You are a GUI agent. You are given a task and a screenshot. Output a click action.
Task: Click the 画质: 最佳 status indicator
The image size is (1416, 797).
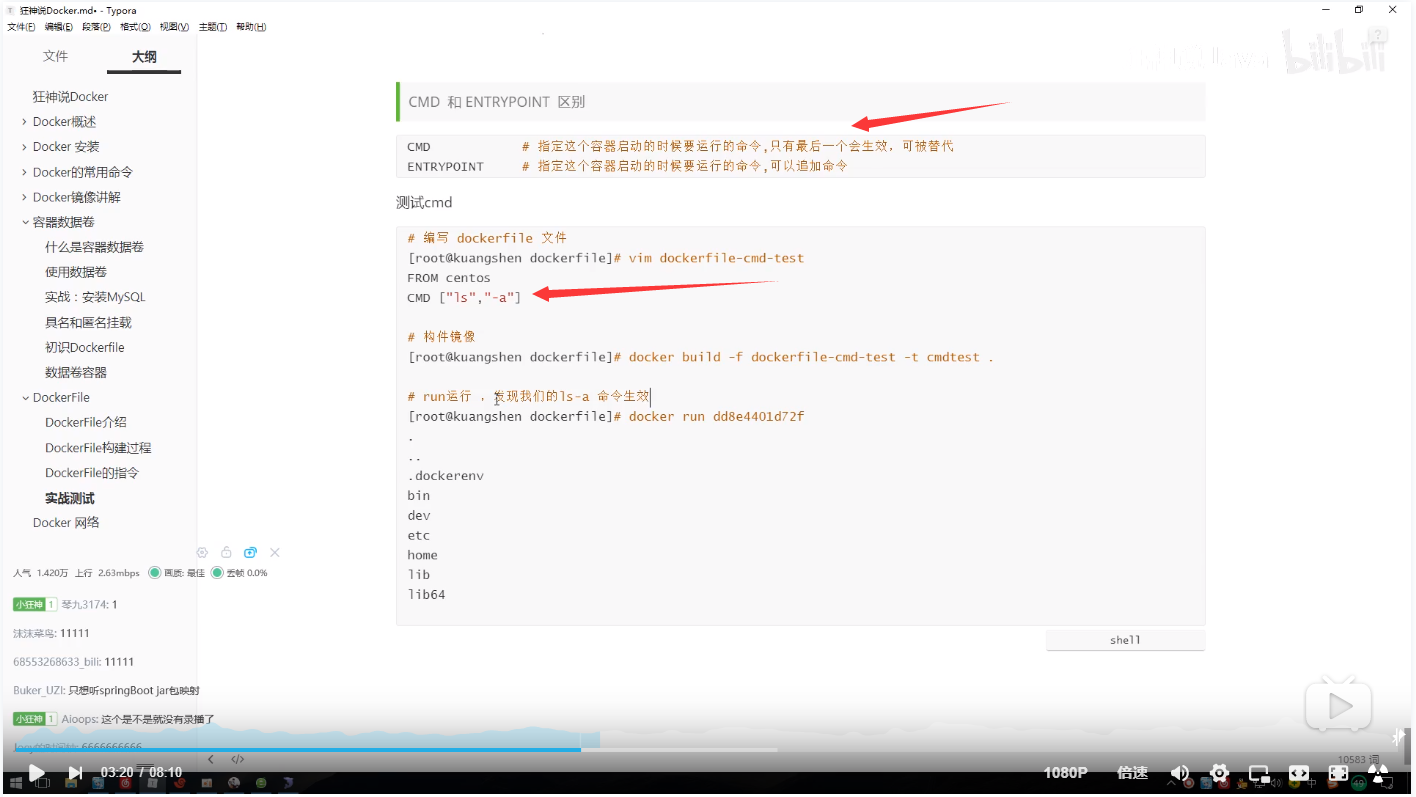point(176,573)
